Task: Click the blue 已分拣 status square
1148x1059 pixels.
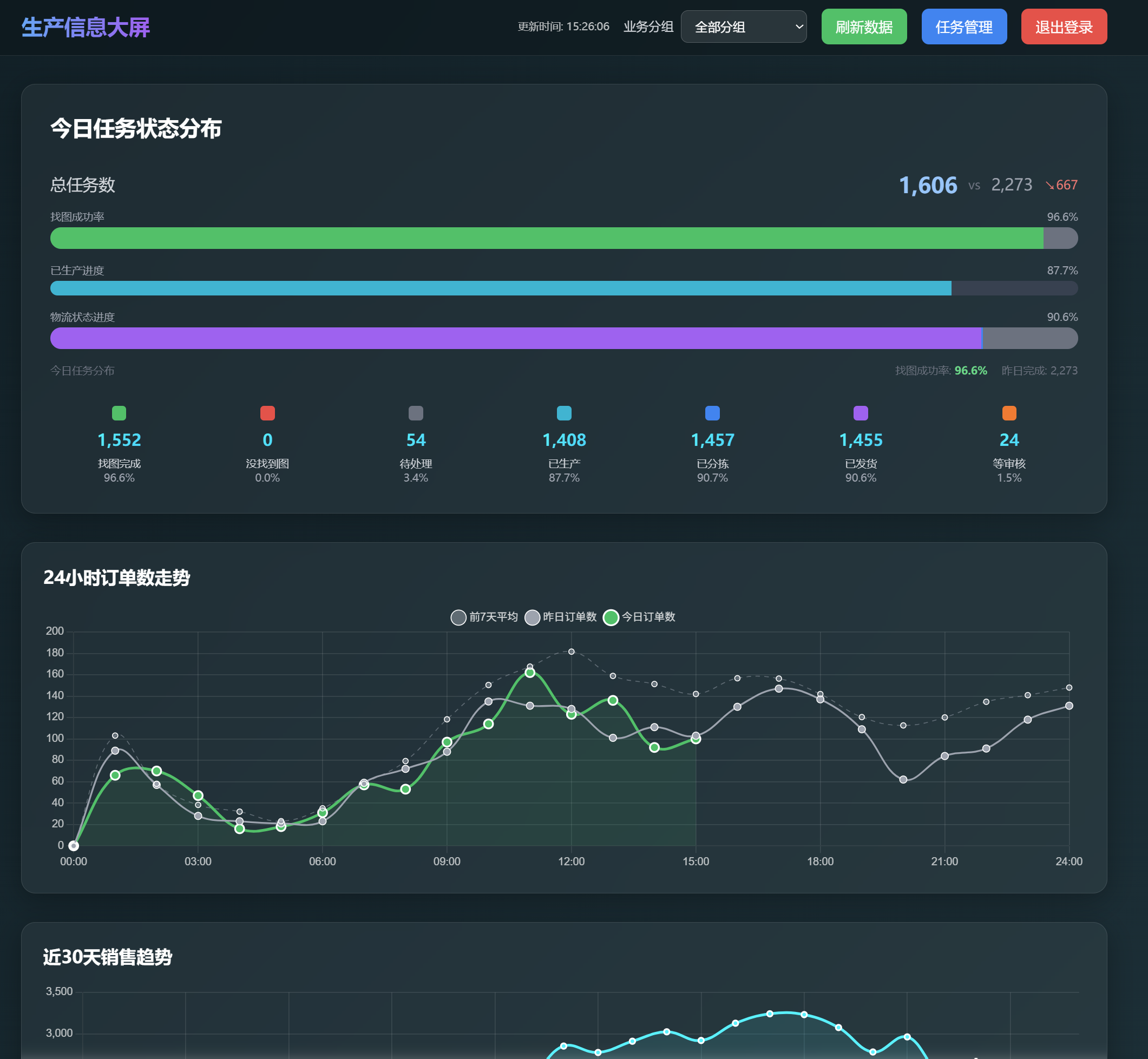Action: pos(712,413)
